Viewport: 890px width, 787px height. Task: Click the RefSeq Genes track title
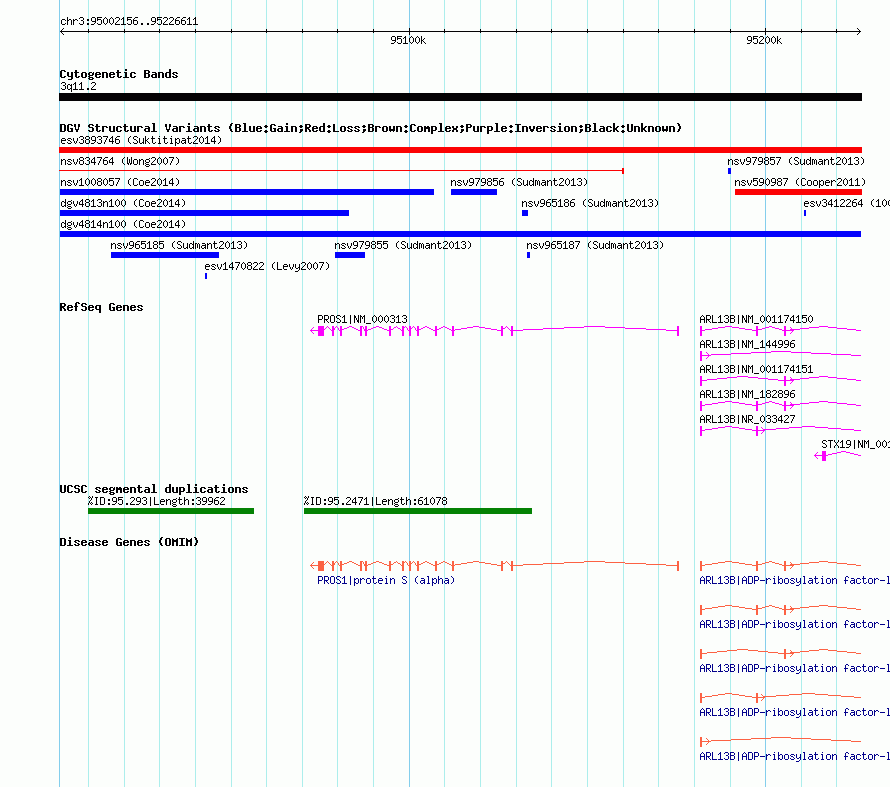pos(101,307)
